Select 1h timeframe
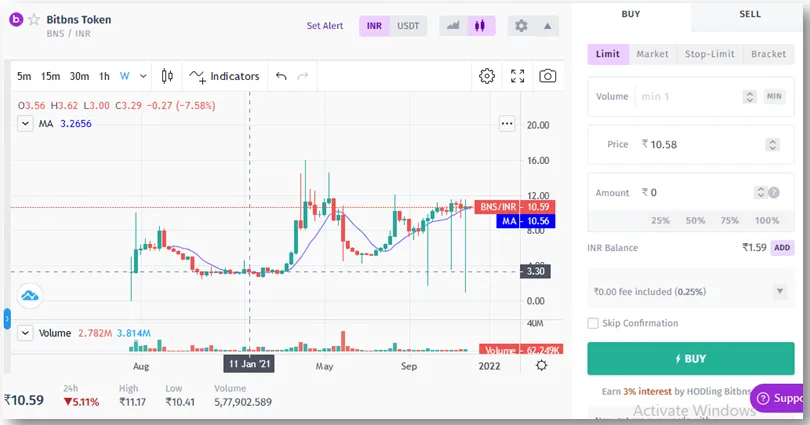The height and width of the screenshot is (425, 810). tap(104, 76)
